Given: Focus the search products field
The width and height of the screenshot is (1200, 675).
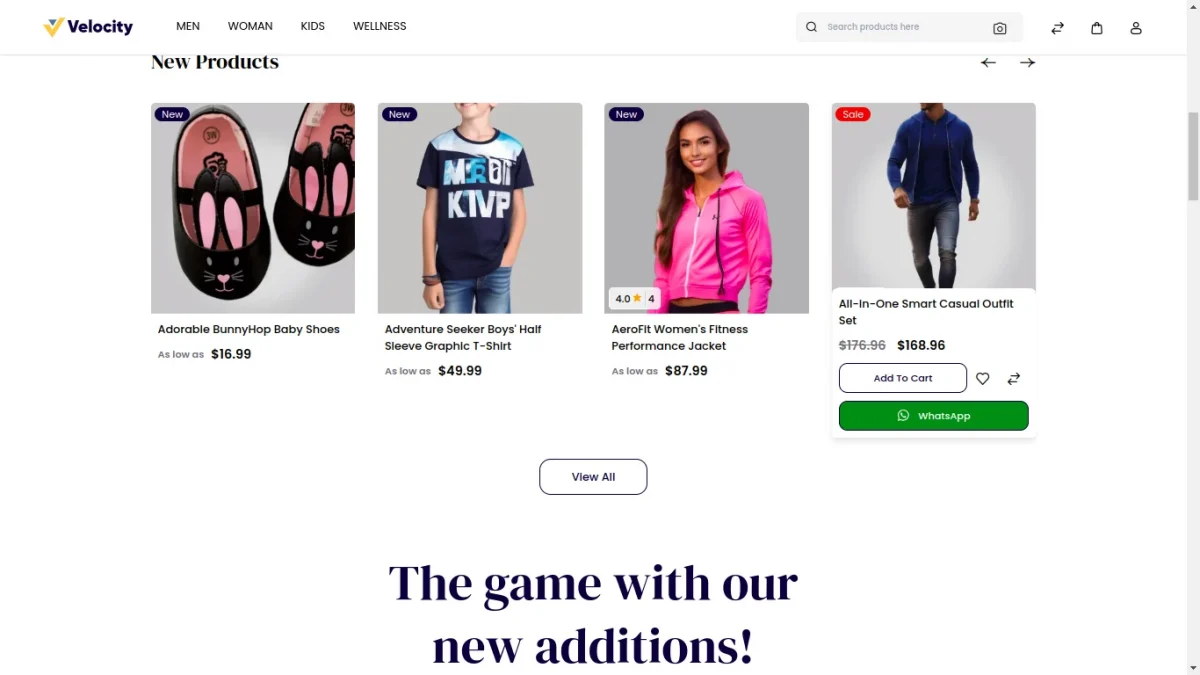Looking at the screenshot, I should point(903,27).
